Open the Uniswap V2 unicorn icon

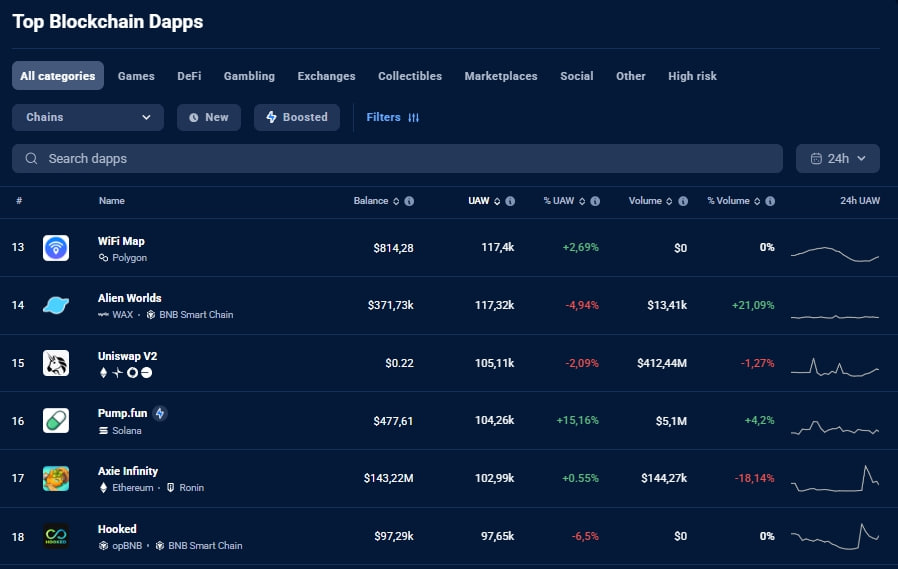tap(56, 363)
